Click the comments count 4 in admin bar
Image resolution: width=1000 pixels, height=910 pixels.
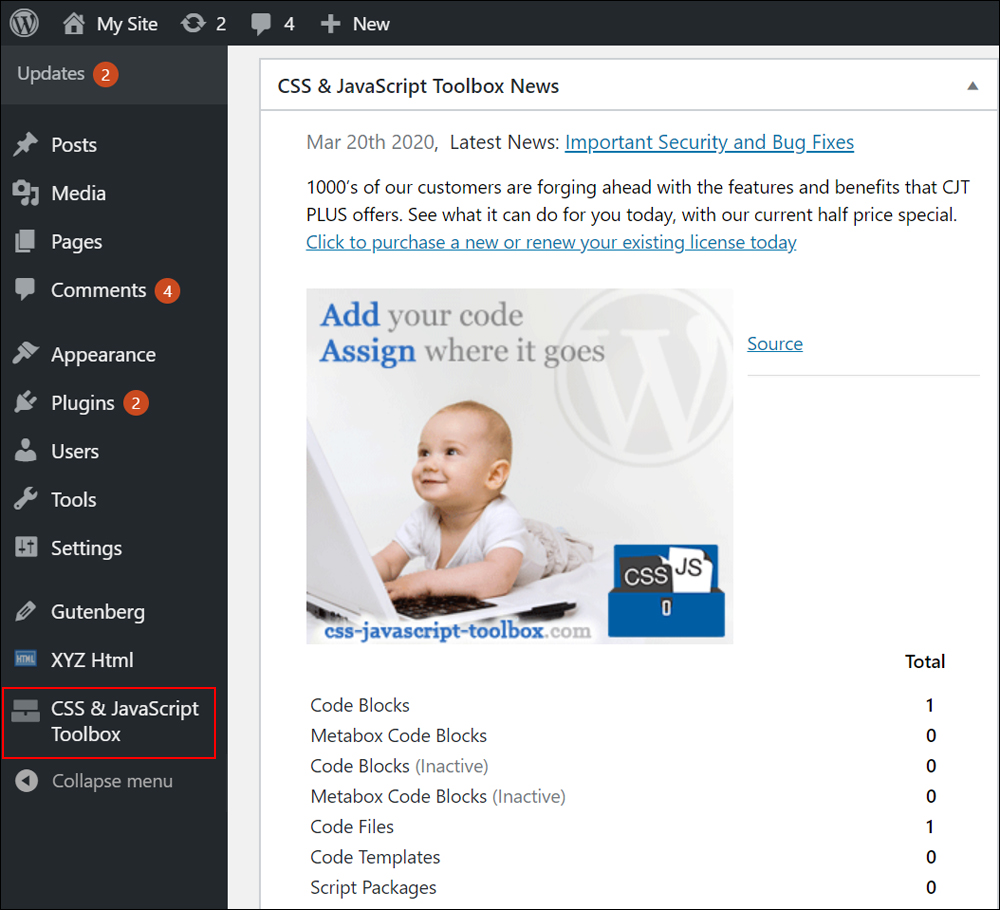[x=289, y=24]
